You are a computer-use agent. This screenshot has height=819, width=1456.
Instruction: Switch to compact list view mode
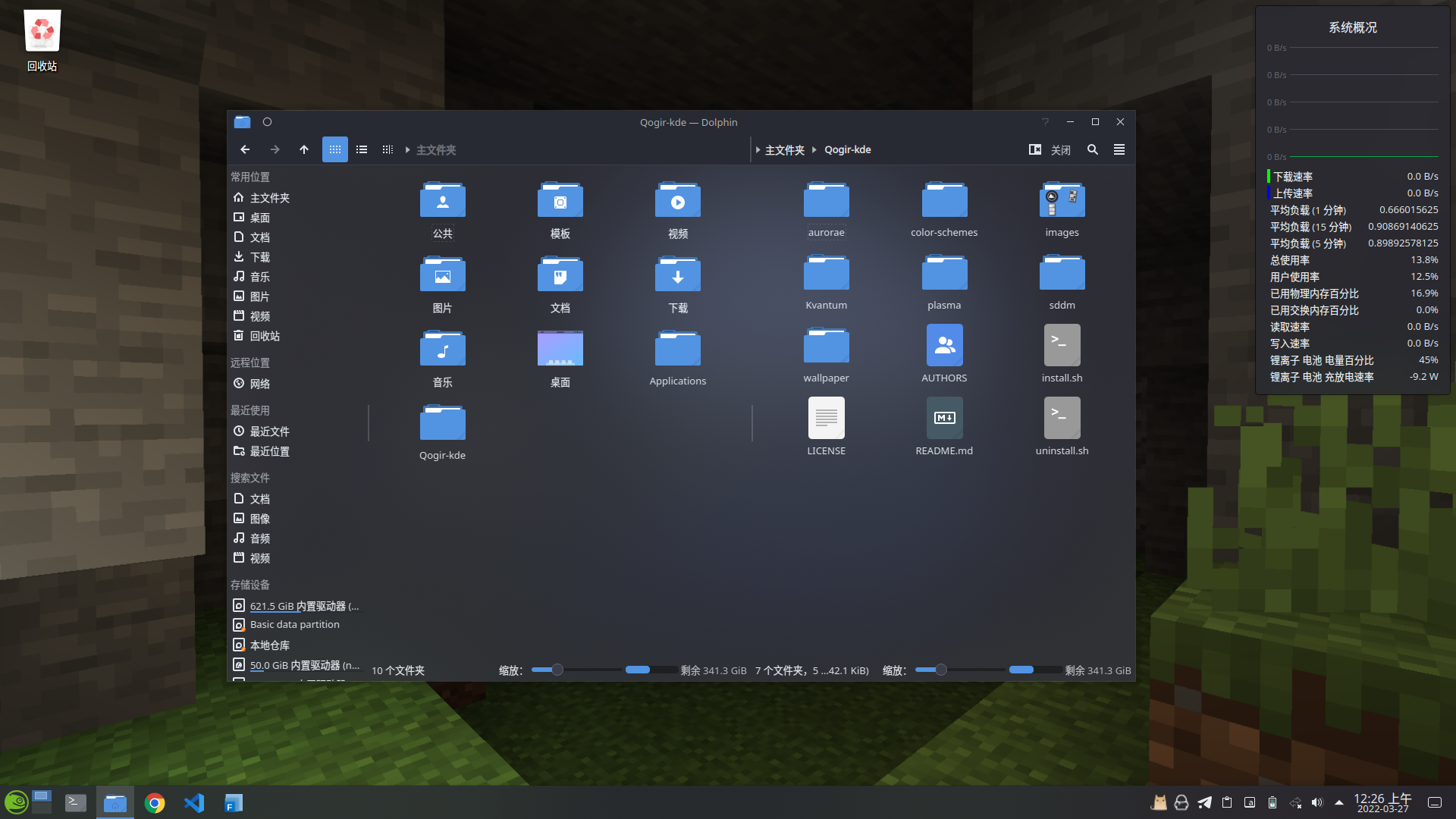[x=362, y=150]
